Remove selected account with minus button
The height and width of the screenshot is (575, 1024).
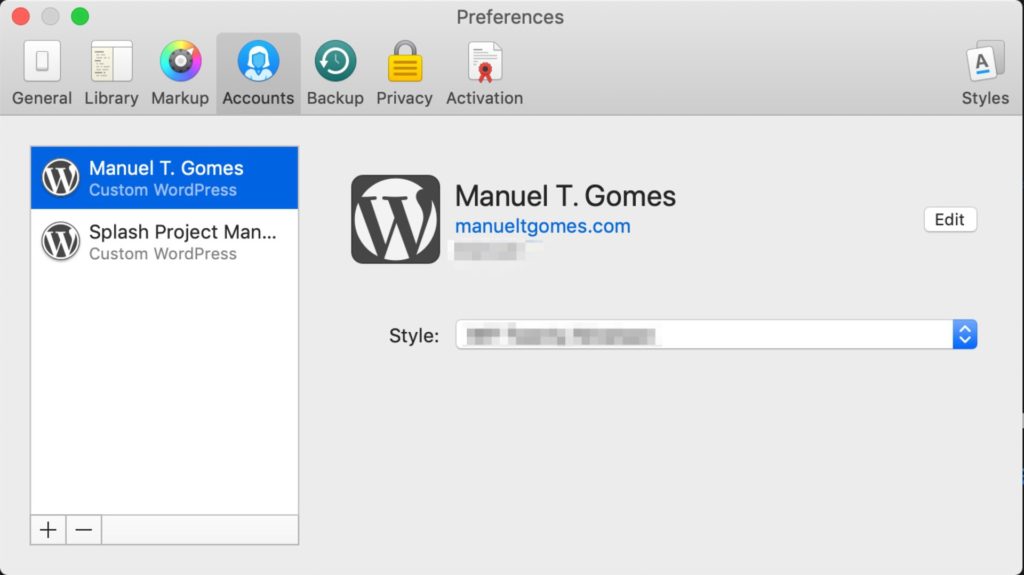click(x=84, y=530)
